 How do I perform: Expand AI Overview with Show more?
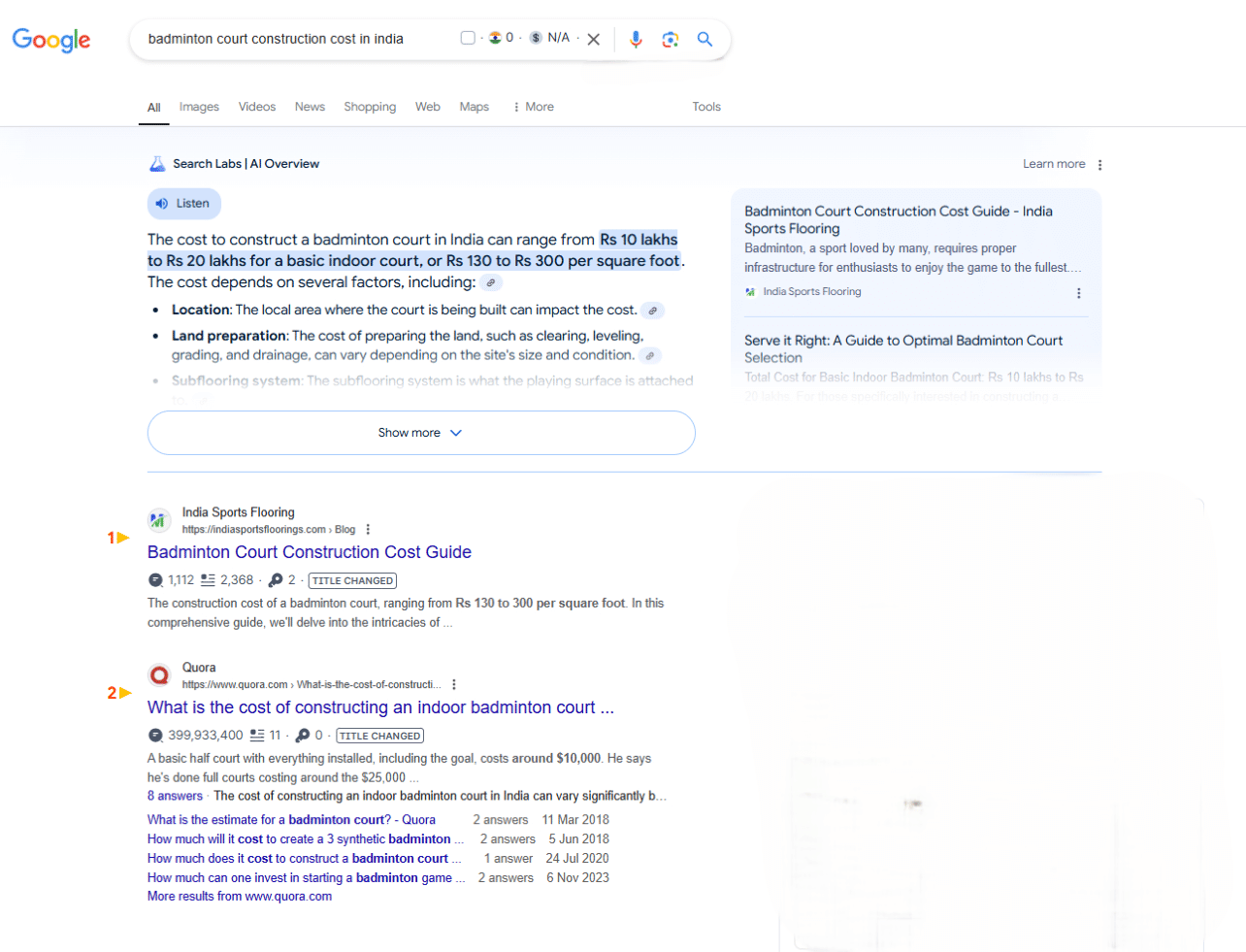(x=421, y=433)
